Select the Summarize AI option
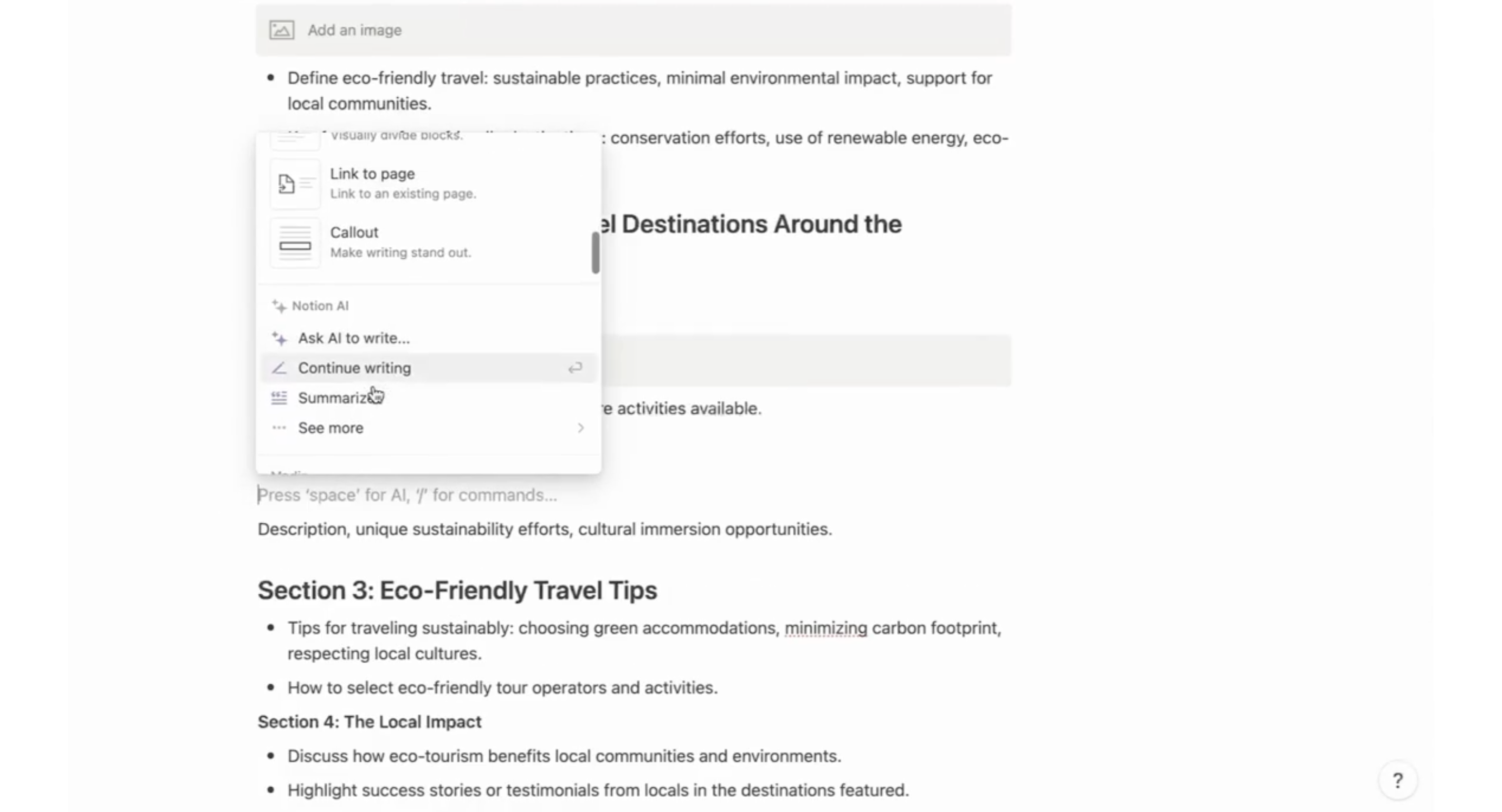Image resolution: width=1502 pixels, height=812 pixels. pyautogui.click(x=334, y=398)
